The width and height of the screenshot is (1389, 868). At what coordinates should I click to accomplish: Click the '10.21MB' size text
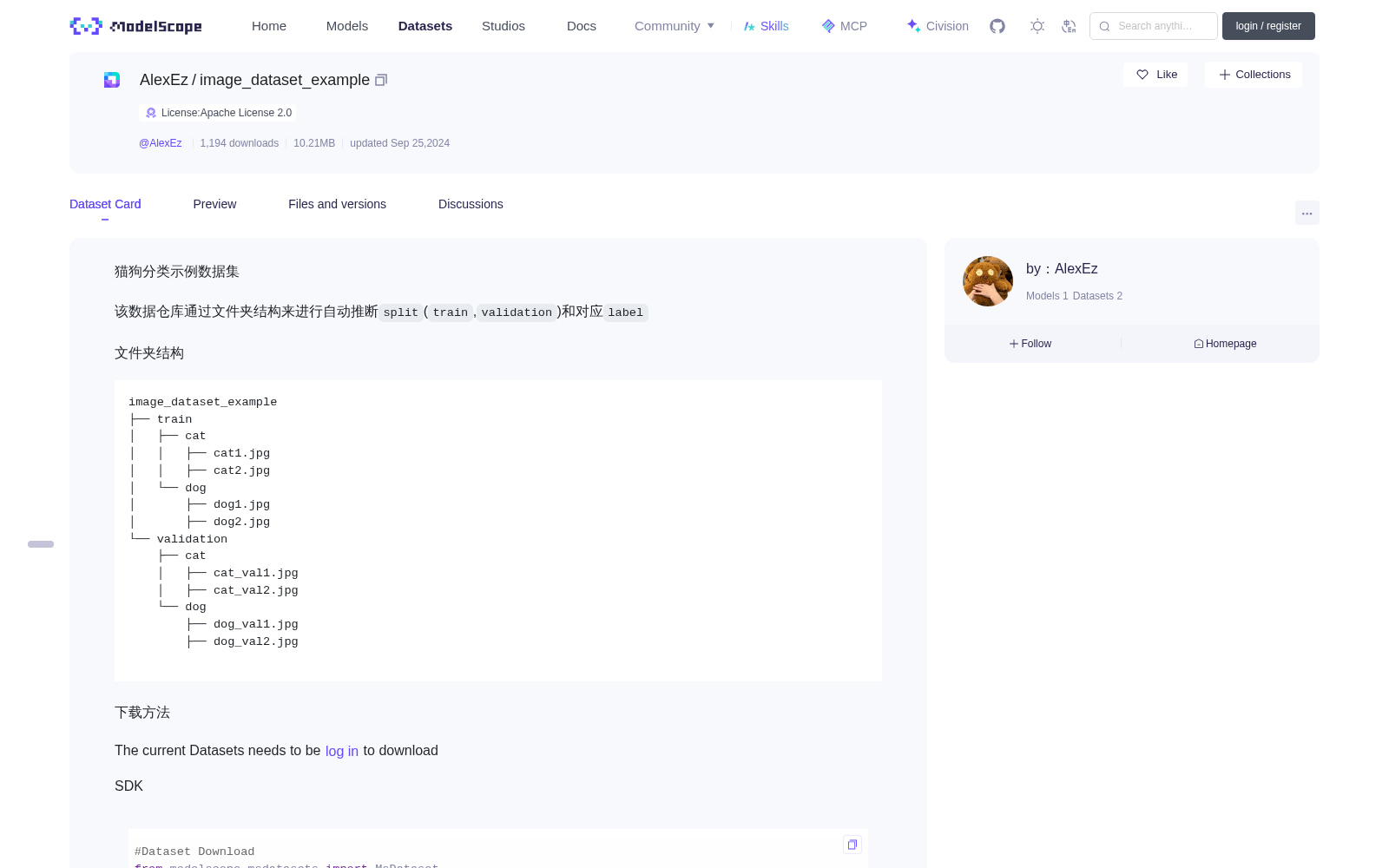click(x=314, y=143)
